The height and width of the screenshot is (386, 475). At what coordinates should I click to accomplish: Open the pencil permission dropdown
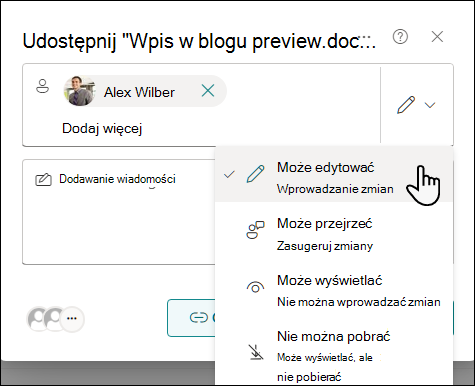click(417, 105)
